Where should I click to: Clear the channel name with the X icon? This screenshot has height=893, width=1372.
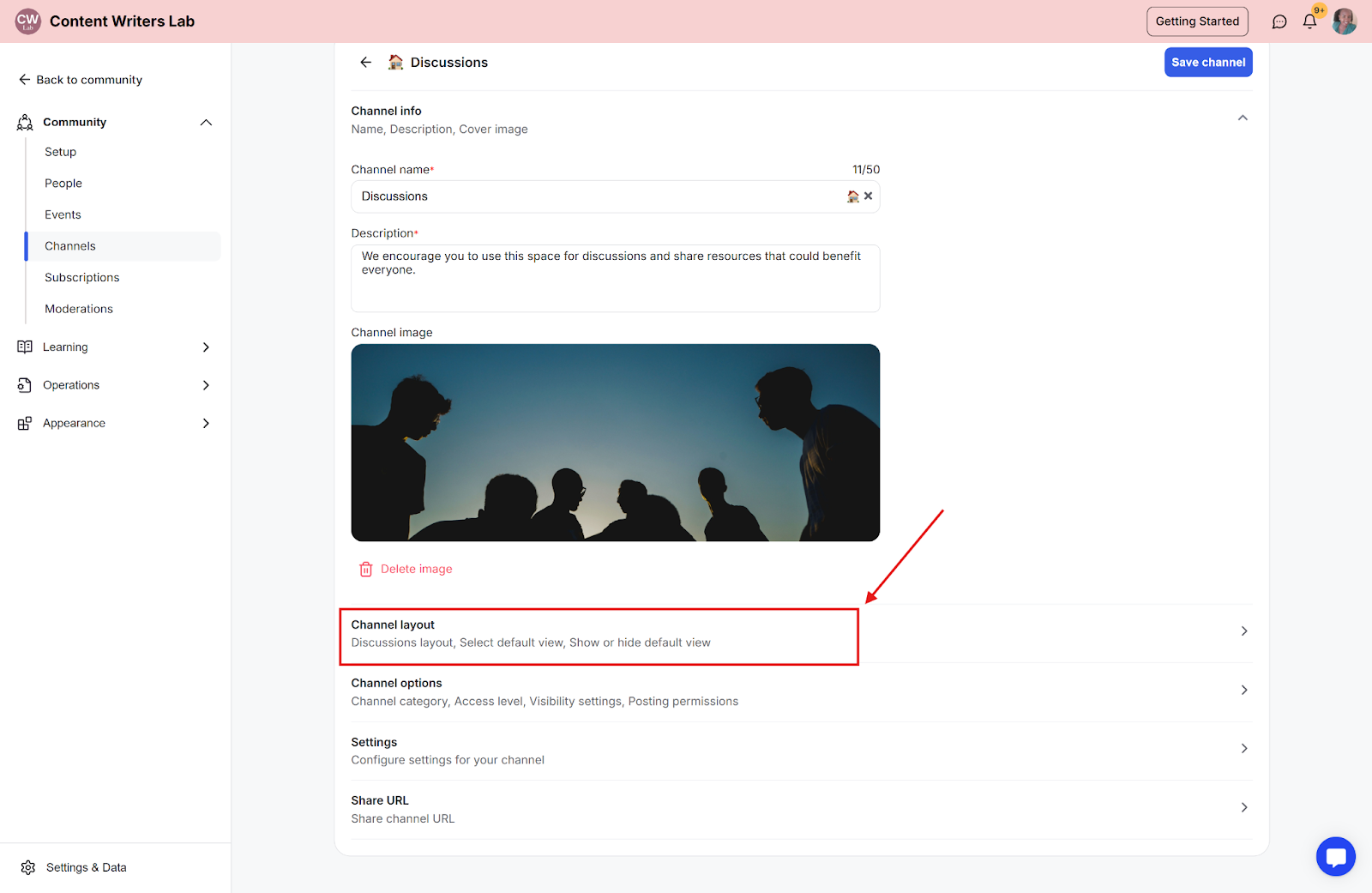869,196
